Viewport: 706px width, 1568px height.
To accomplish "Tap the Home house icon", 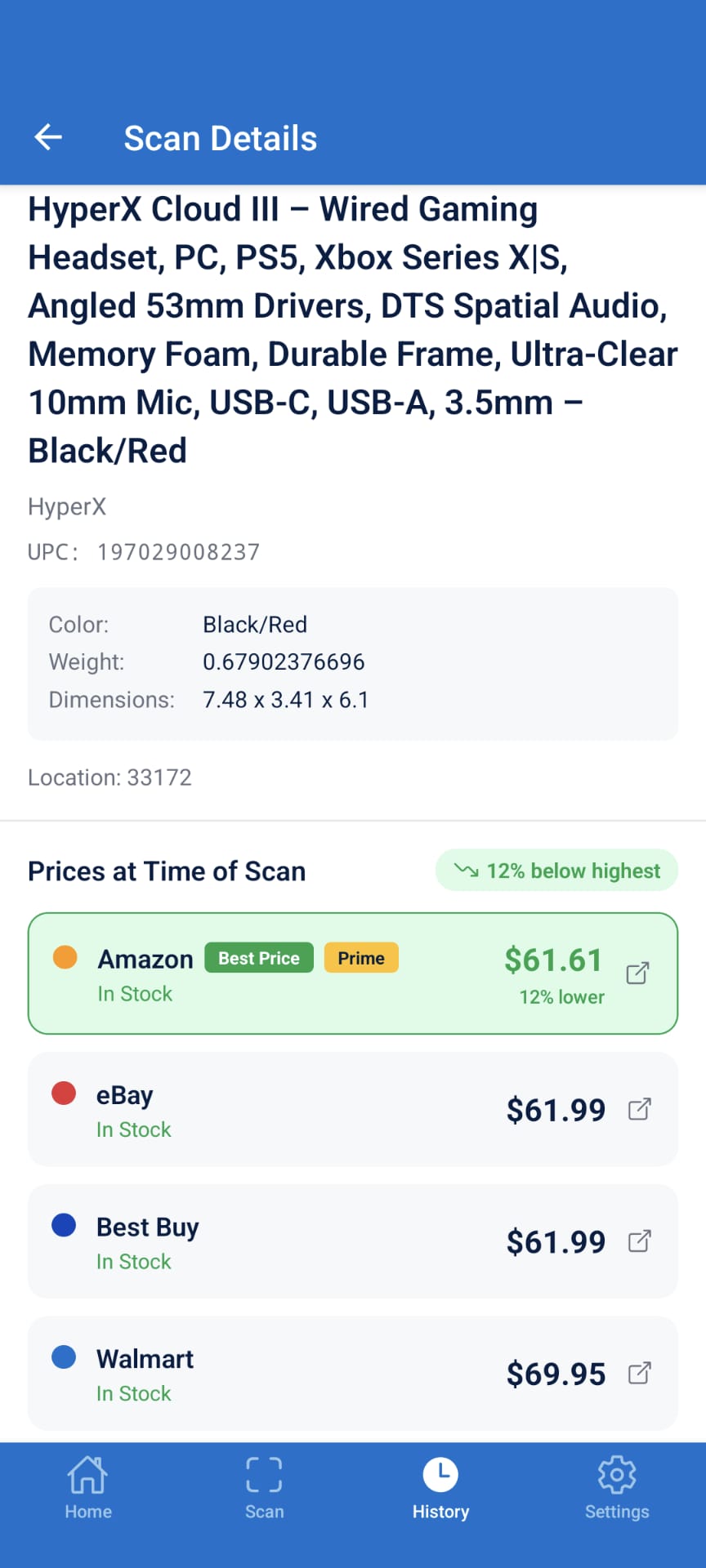I will point(87,1475).
